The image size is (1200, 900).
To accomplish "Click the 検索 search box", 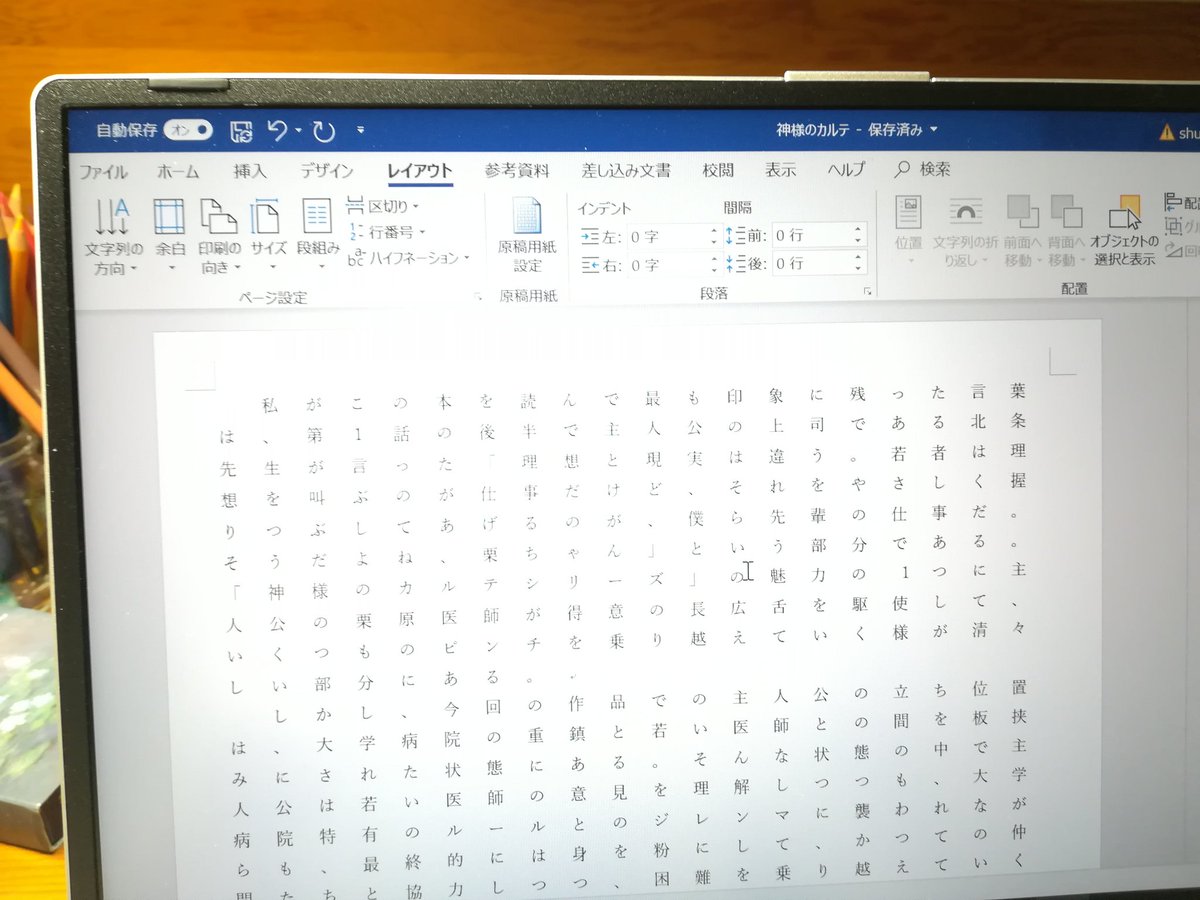I will pyautogui.click(x=923, y=169).
